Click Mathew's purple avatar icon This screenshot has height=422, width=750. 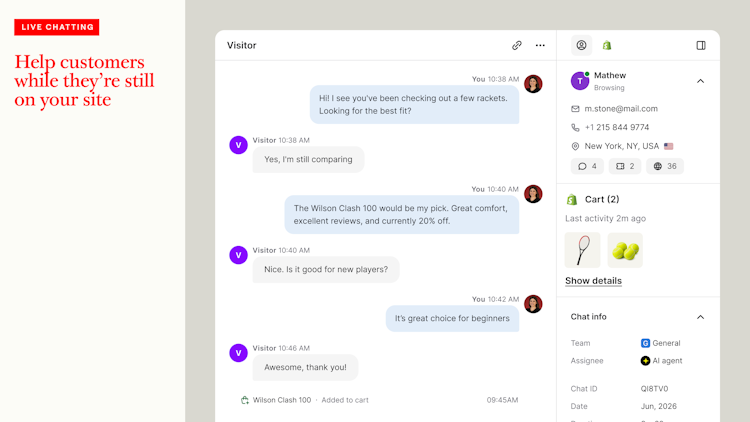[580, 81]
